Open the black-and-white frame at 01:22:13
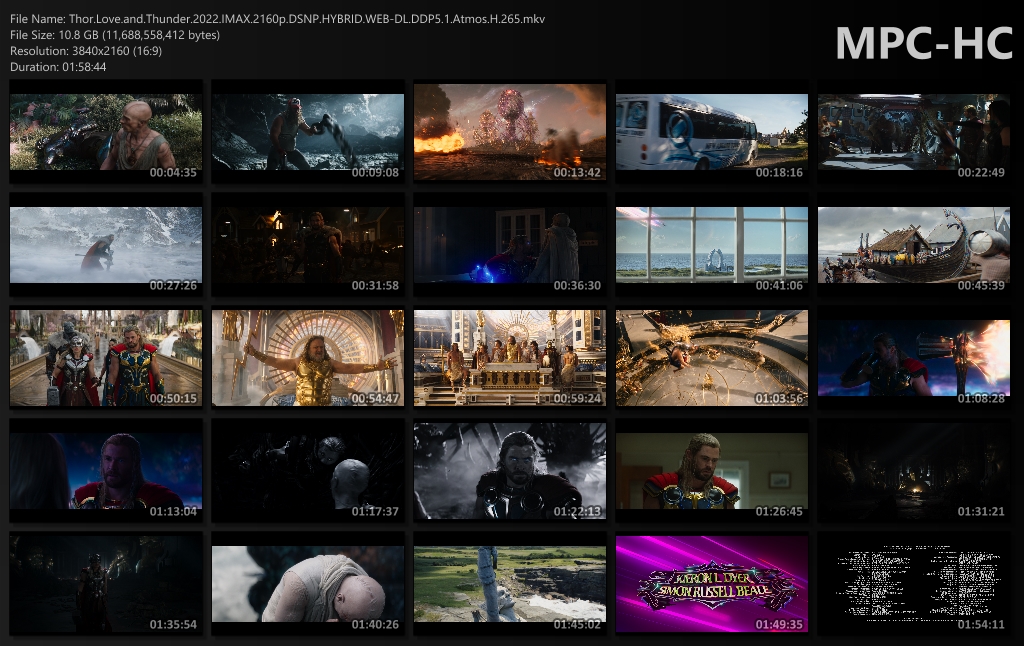Screen dimensions: 1024x646 click(x=510, y=470)
